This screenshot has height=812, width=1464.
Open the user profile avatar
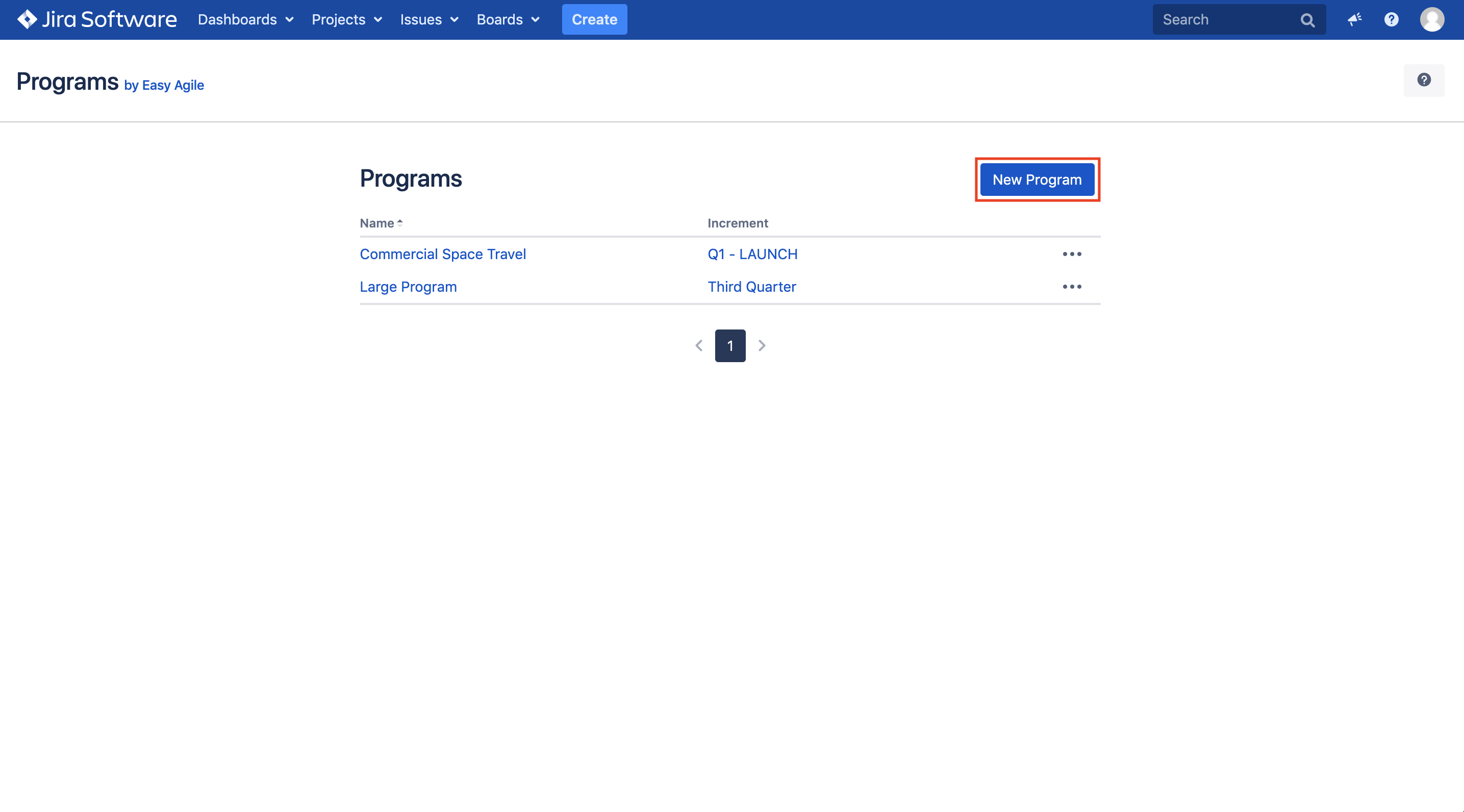[x=1432, y=19]
